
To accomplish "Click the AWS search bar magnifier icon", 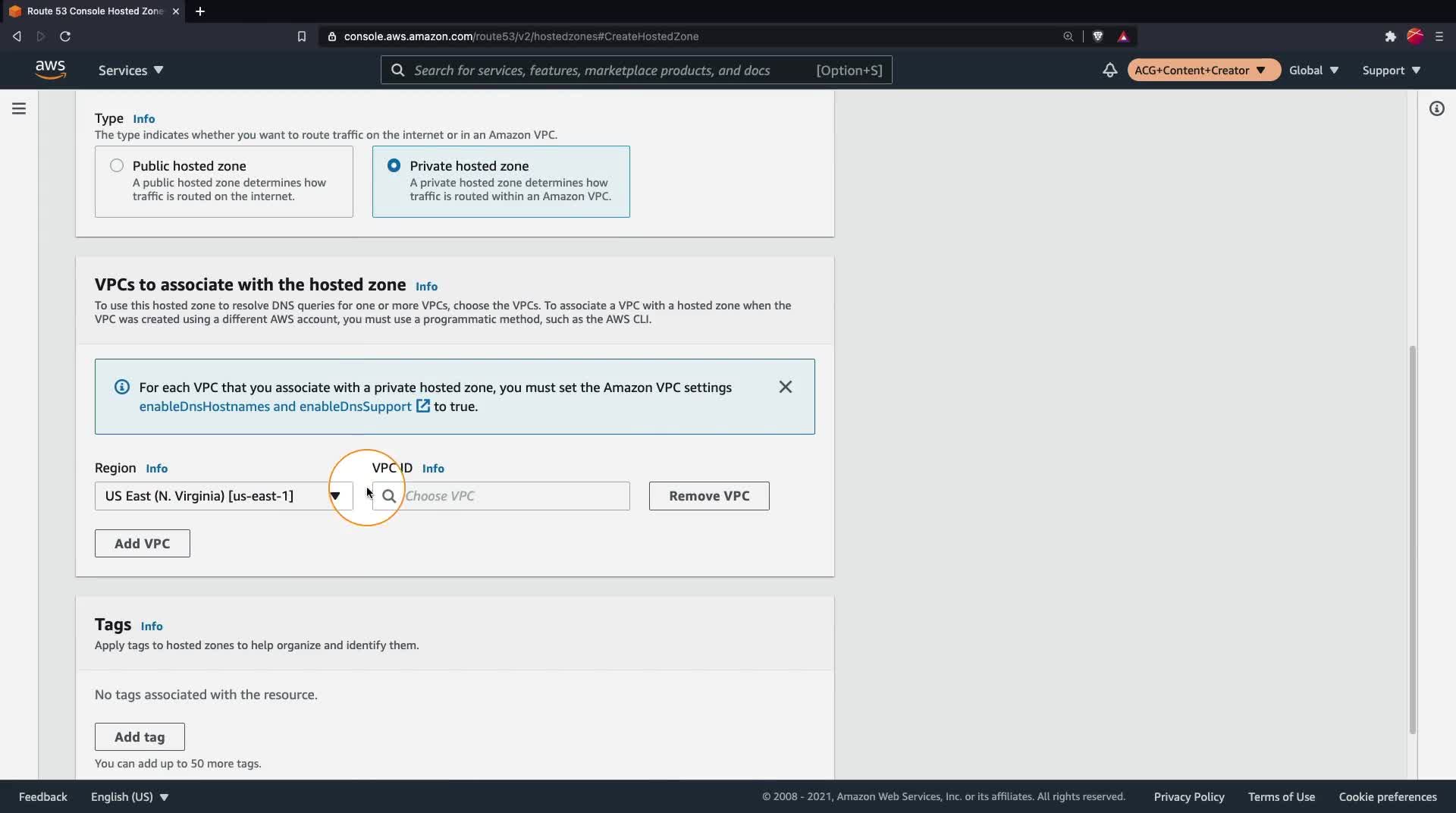I will coord(397,70).
